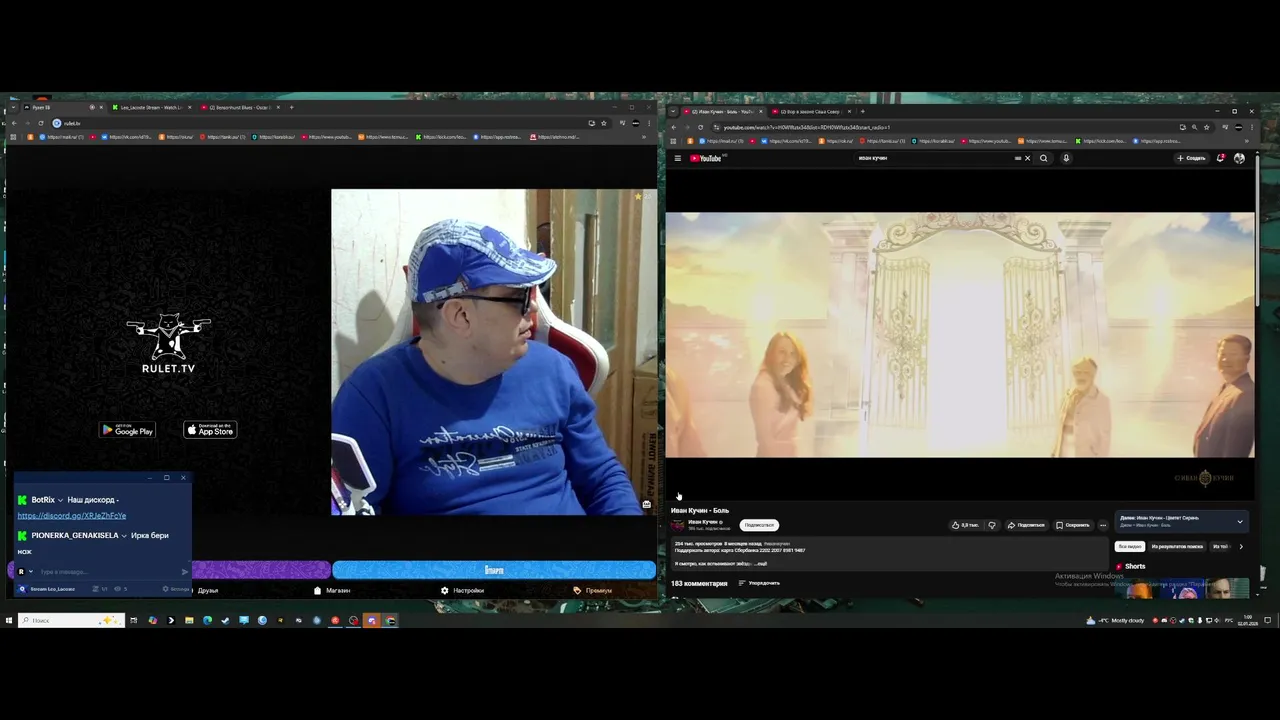Switch to Pyлeт tab in left browser

click(x=64, y=107)
